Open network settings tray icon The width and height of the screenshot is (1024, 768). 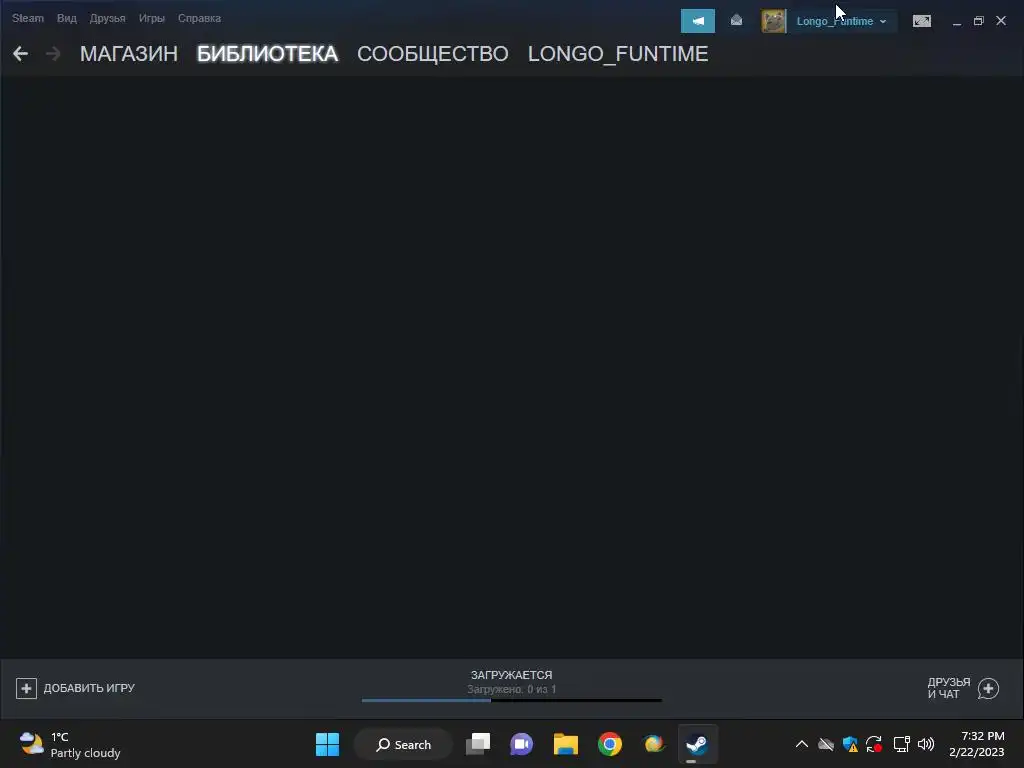pyautogui.click(x=902, y=744)
